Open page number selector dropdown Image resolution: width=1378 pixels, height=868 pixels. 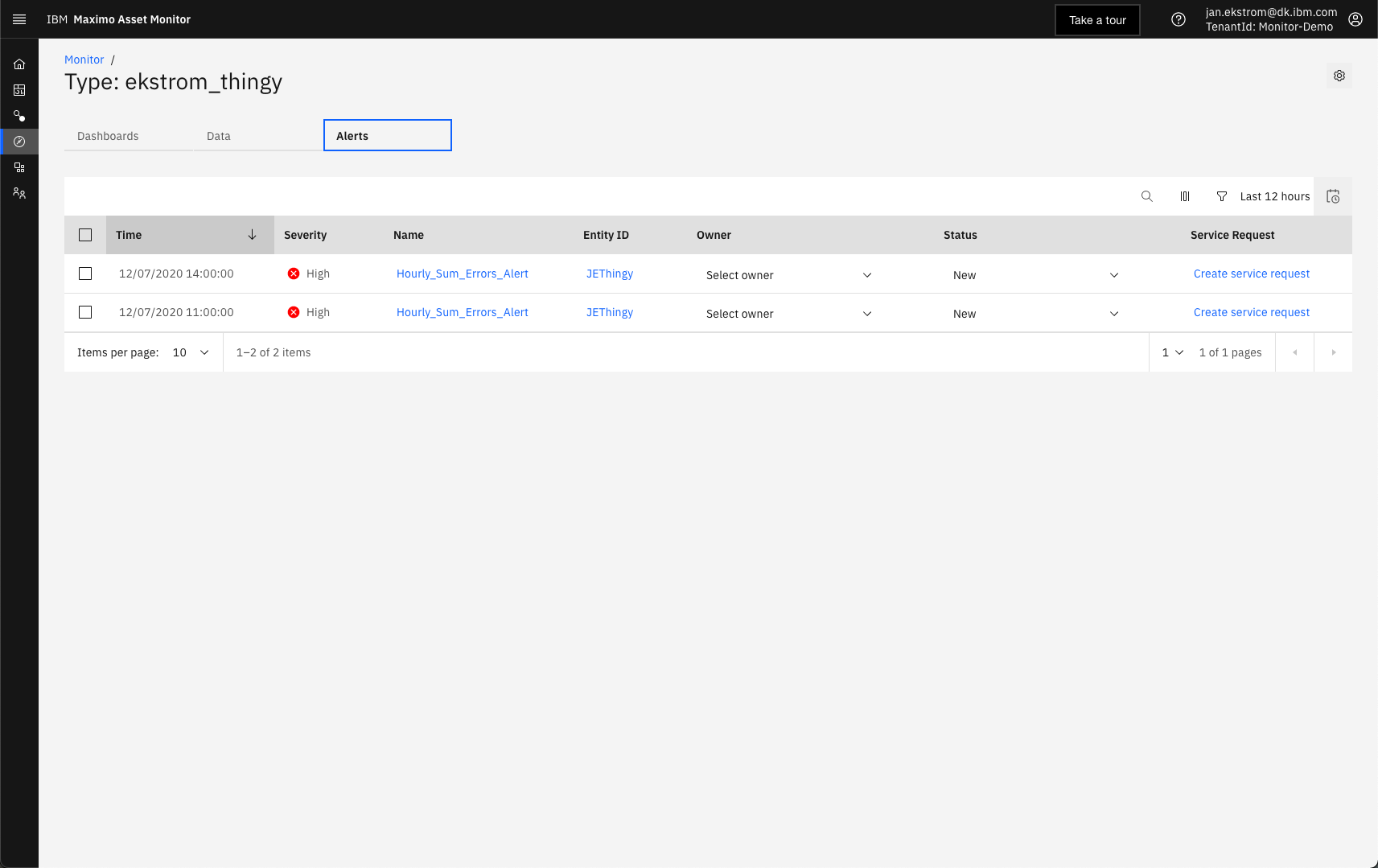(x=1173, y=352)
